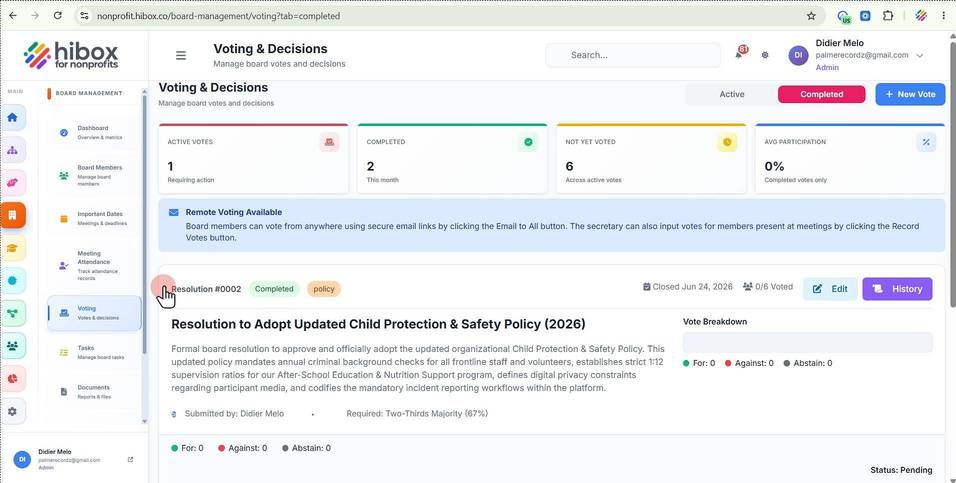Viewport: 956px width, 483px height.
Task: Click the graduation cap icon in rail
Action: pos(12,248)
